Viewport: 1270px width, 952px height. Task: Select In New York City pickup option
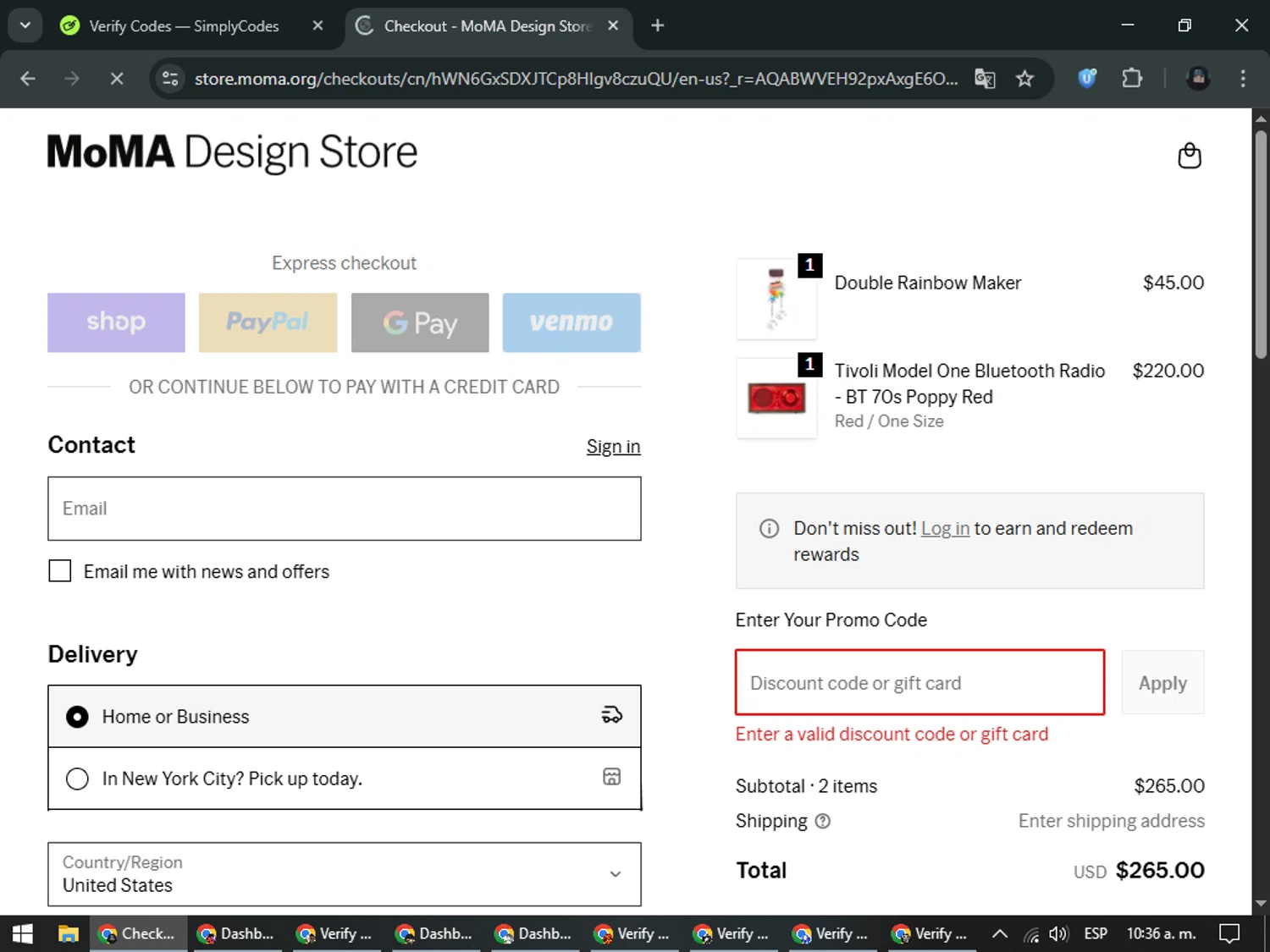[345, 779]
